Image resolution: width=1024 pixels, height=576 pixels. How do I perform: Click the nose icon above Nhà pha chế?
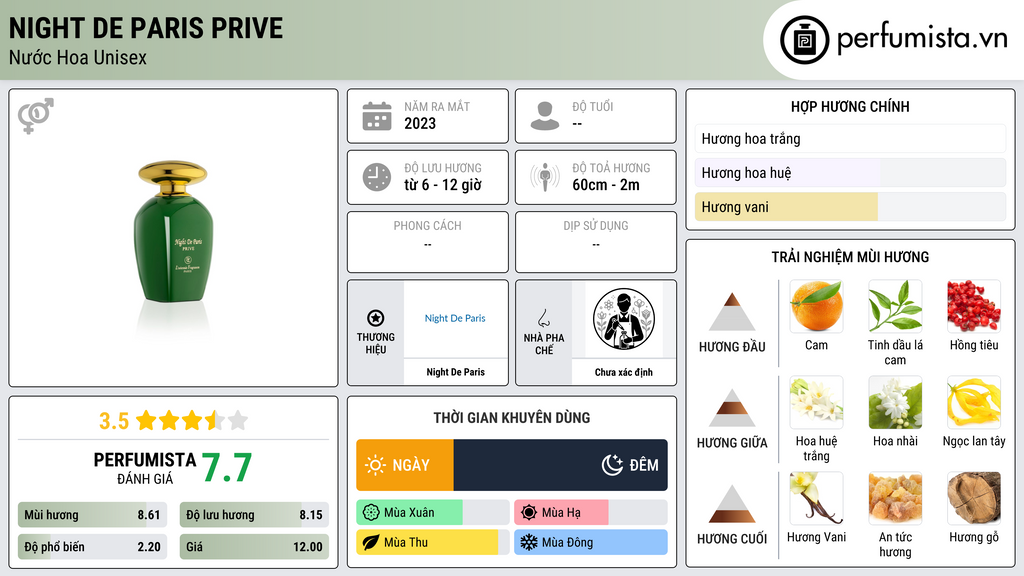click(x=543, y=318)
